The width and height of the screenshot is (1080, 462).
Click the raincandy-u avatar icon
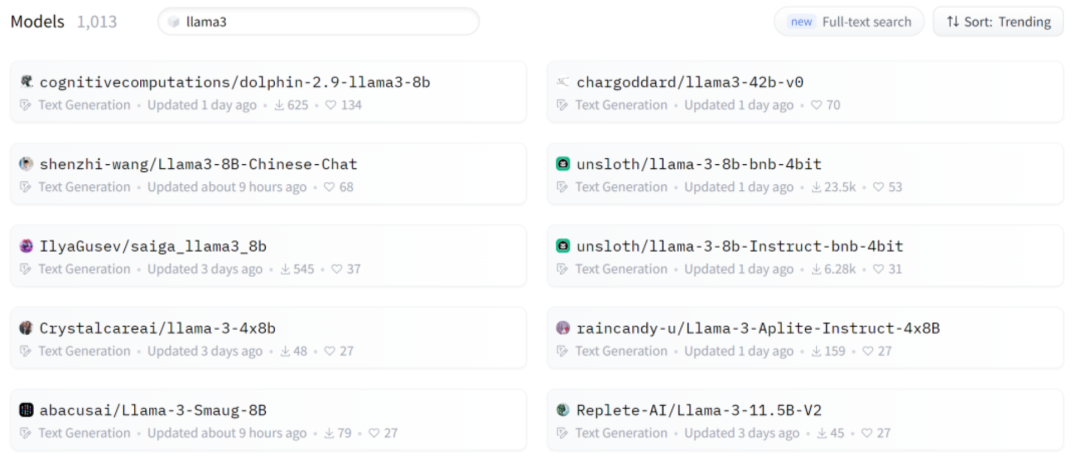point(563,328)
